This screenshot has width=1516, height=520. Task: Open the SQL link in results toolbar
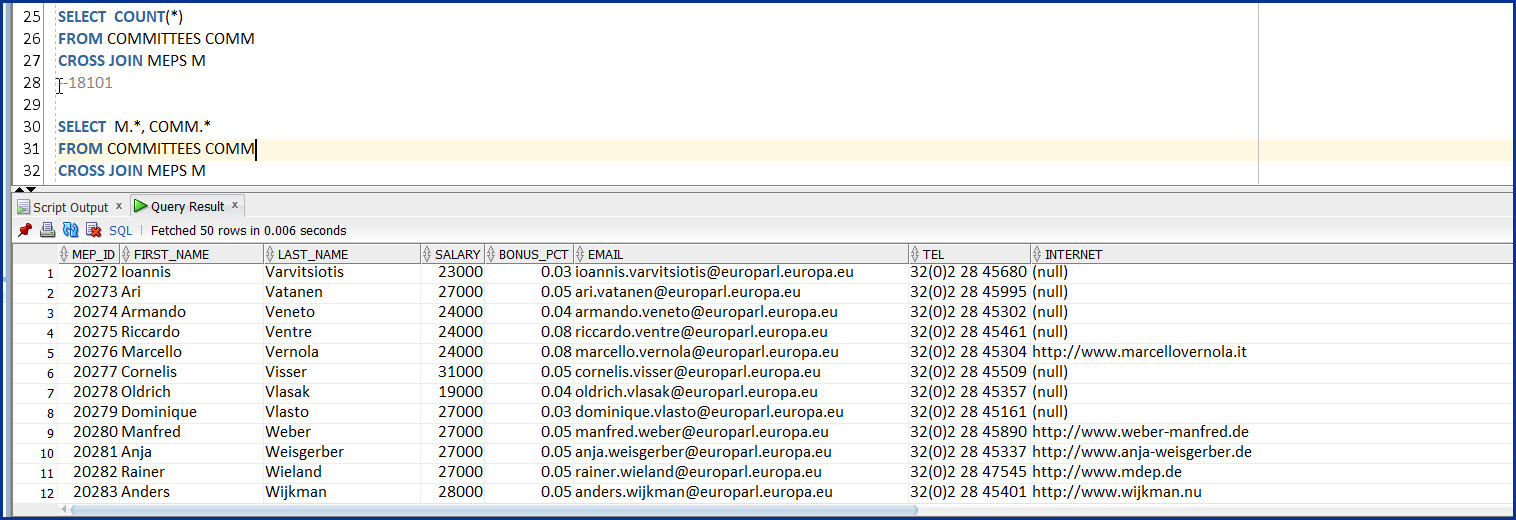click(121, 231)
